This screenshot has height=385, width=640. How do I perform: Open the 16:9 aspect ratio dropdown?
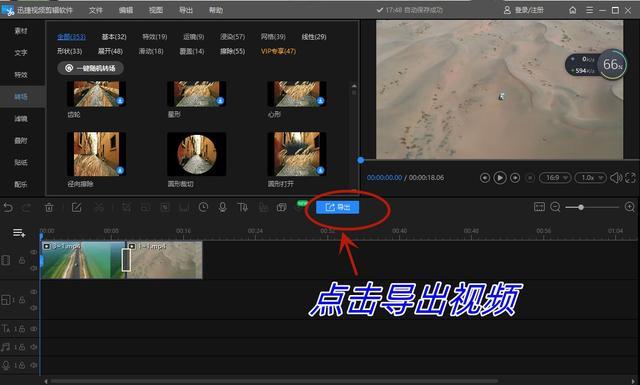555,178
